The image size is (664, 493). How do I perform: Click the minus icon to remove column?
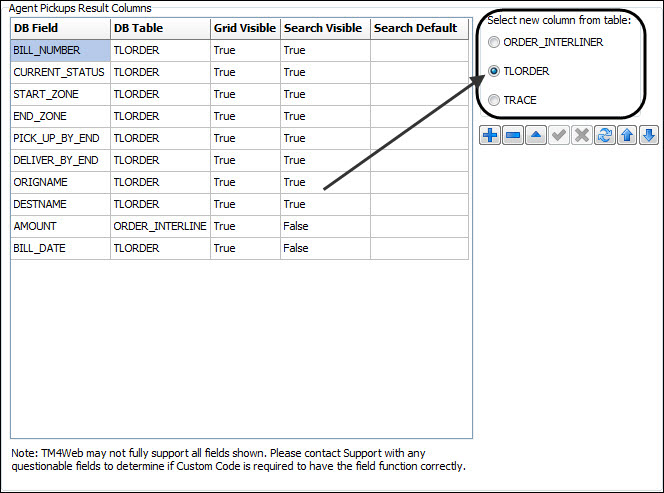coord(513,136)
